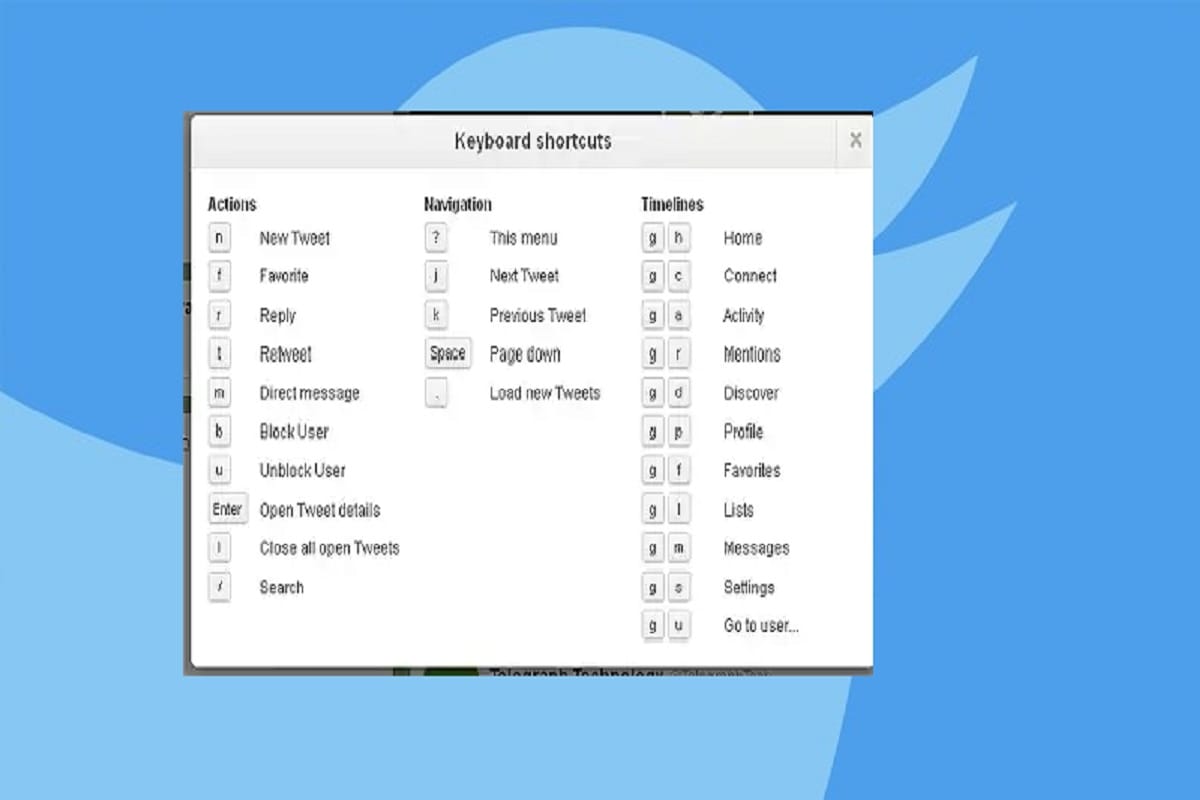The height and width of the screenshot is (800, 1200).
Task: Click the 'f' key in the Favorites row
Action: [x=679, y=471]
